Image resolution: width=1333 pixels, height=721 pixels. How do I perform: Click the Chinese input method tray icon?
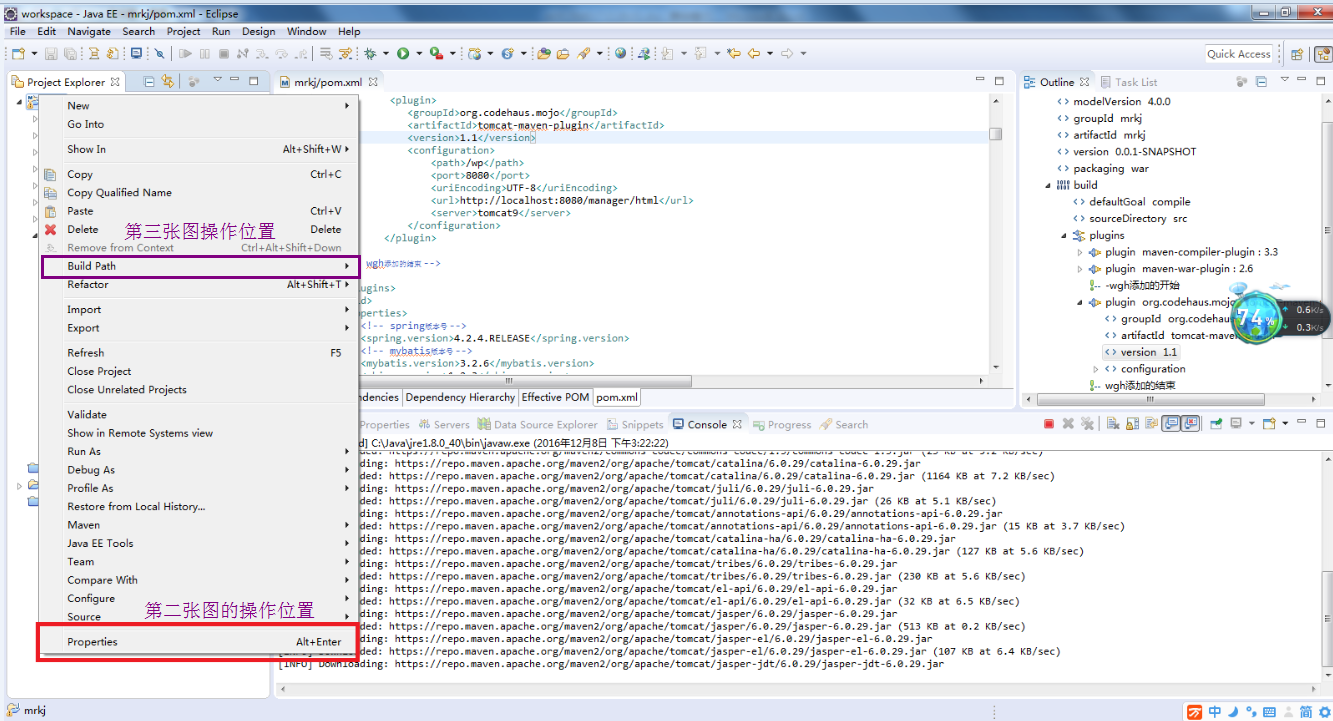click(1214, 712)
